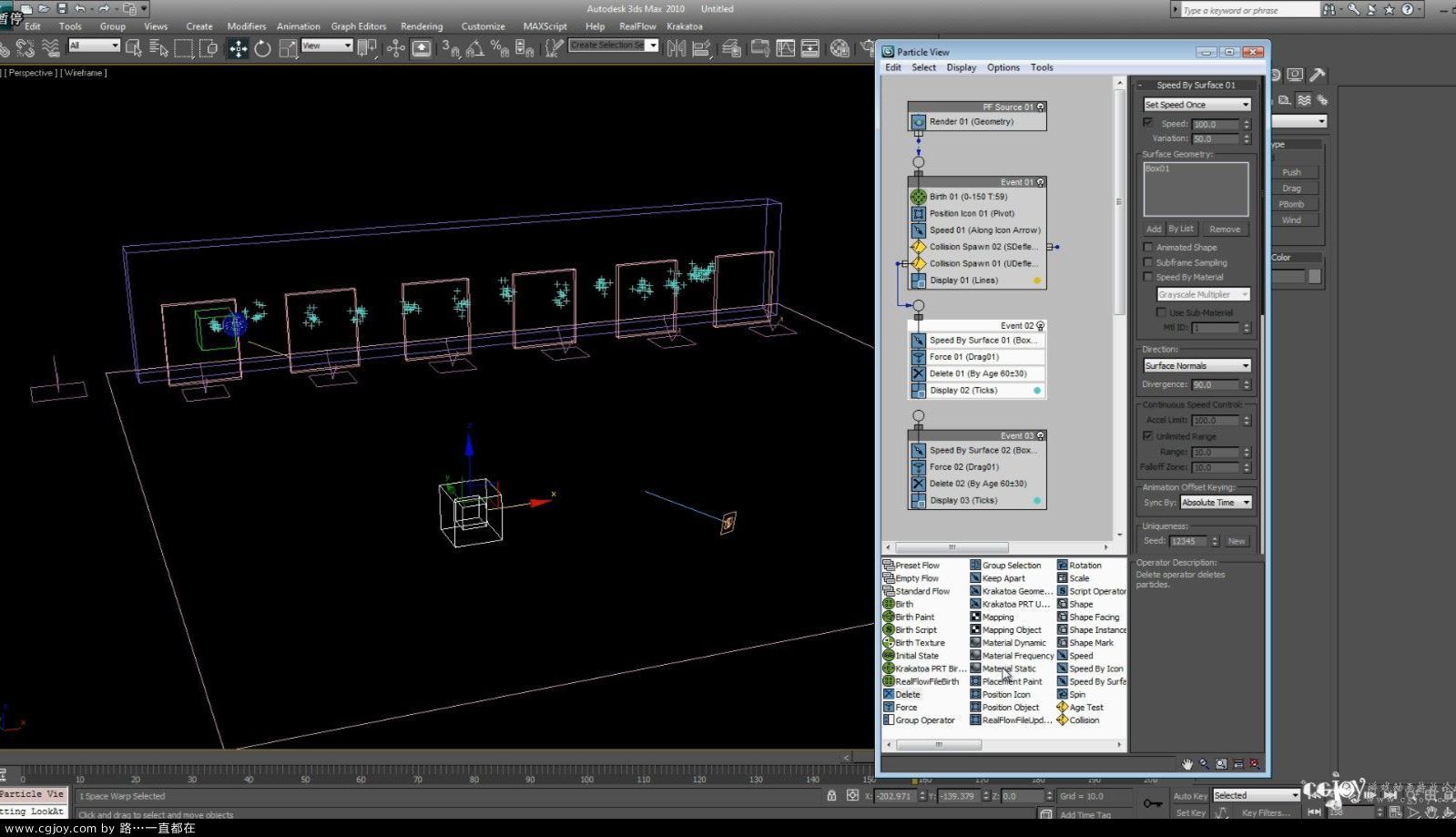Open the Select by Name list

(x=158, y=48)
